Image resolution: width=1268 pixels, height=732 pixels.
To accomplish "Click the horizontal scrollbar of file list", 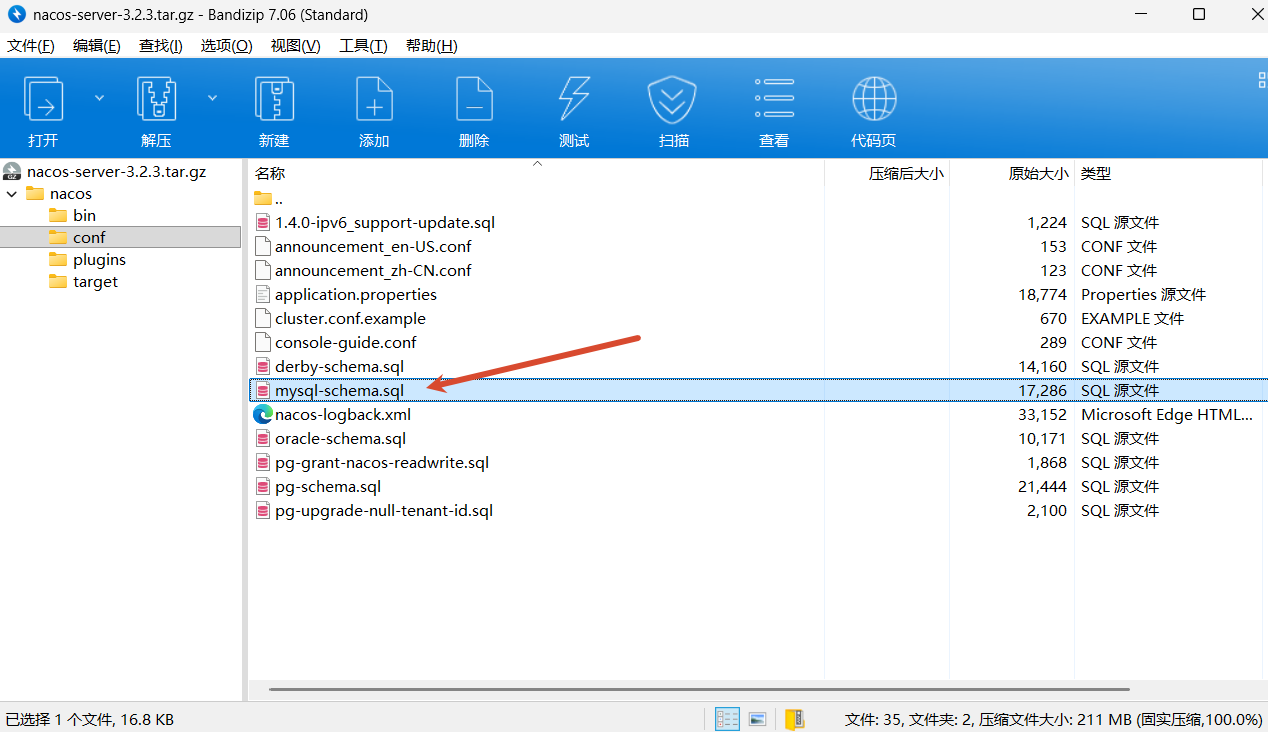I will [x=699, y=689].
